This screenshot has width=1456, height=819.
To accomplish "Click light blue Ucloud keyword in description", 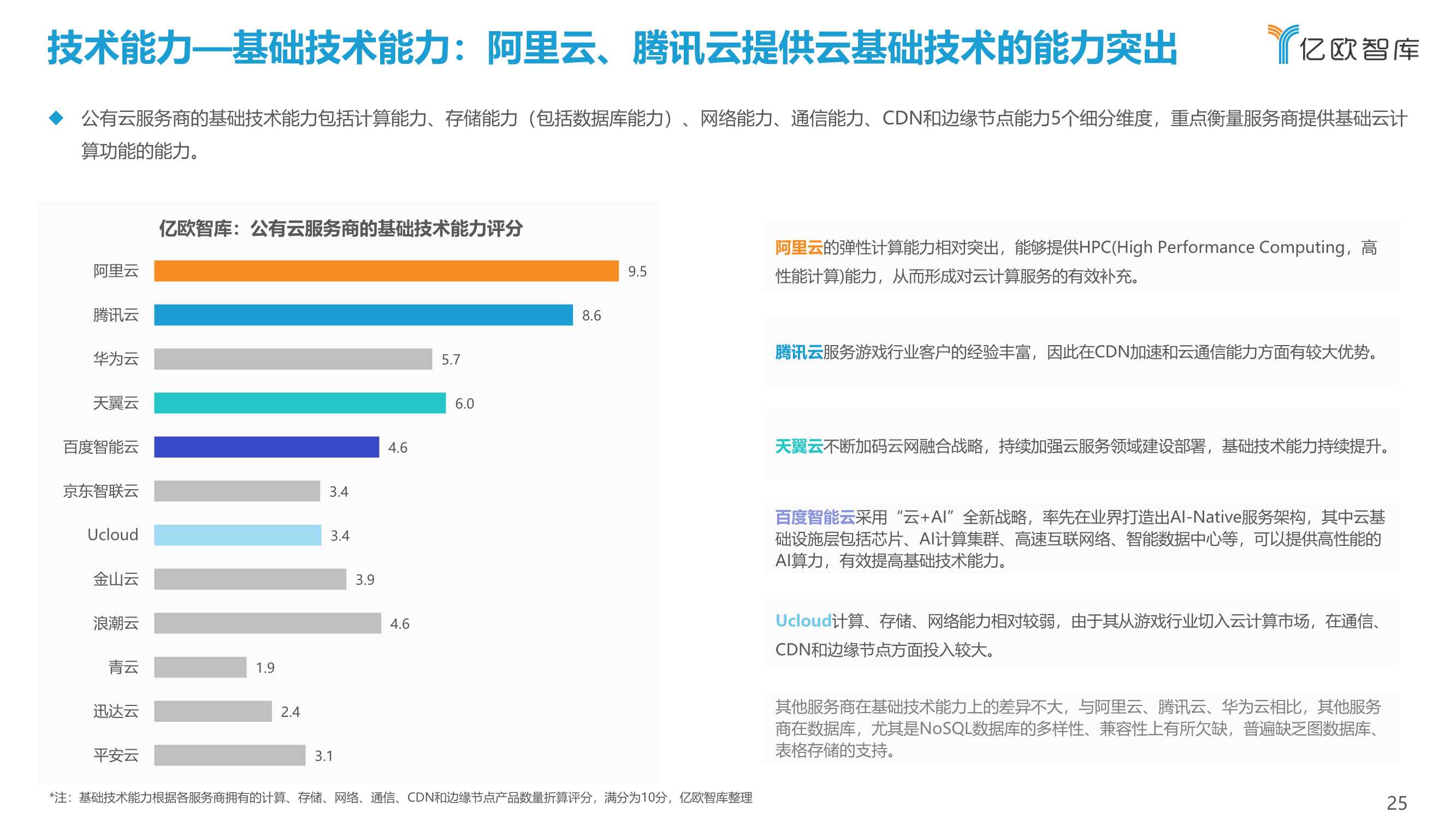I will pos(803,621).
